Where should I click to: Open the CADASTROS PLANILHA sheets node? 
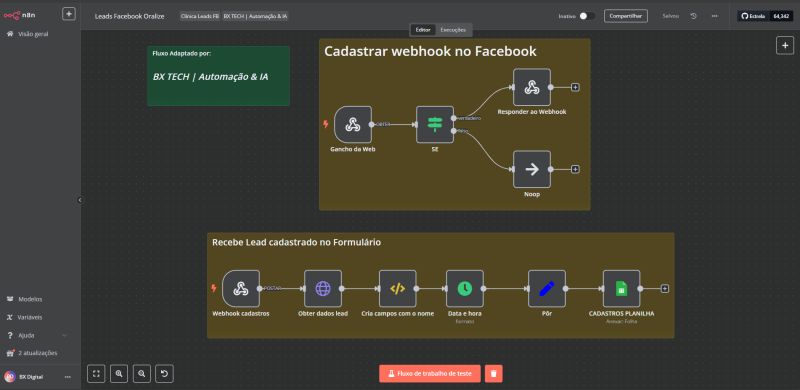point(621,288)
